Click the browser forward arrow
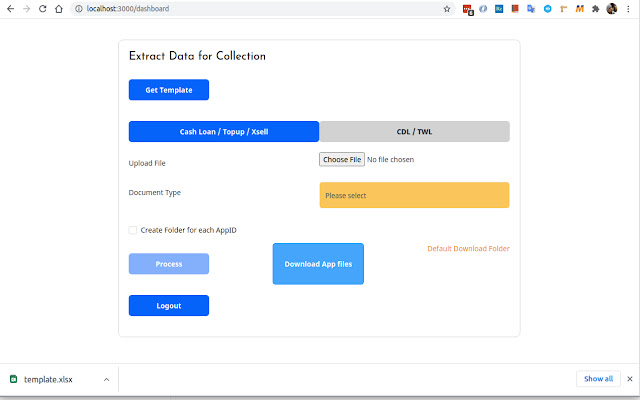Image resolution: width=640 pixels, height=400 pixels. (x=27, y=9)
